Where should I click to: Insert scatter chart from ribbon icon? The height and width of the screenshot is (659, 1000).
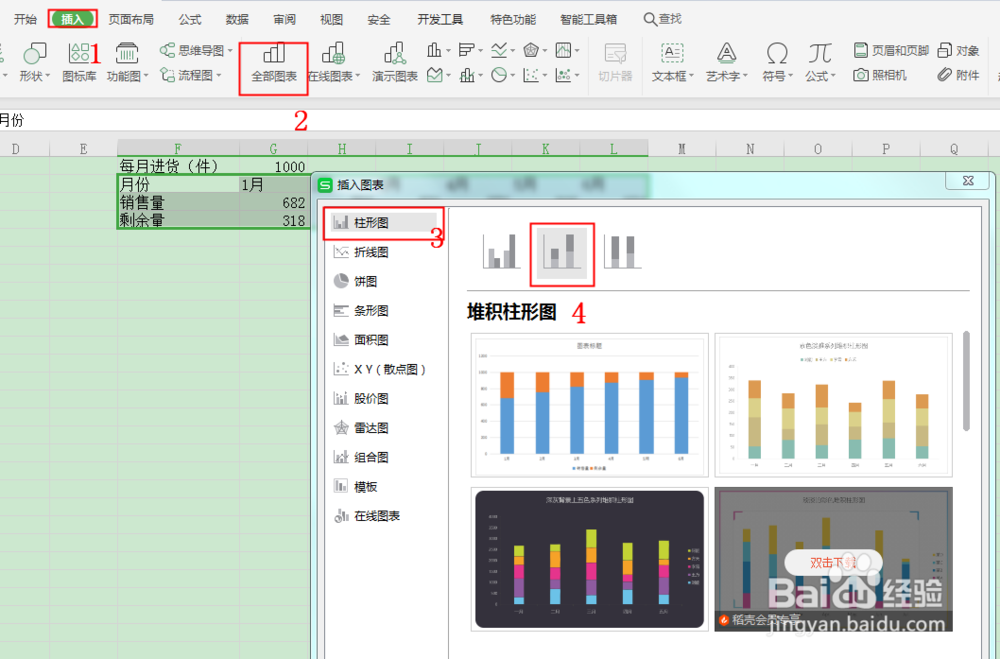[531, 75]
